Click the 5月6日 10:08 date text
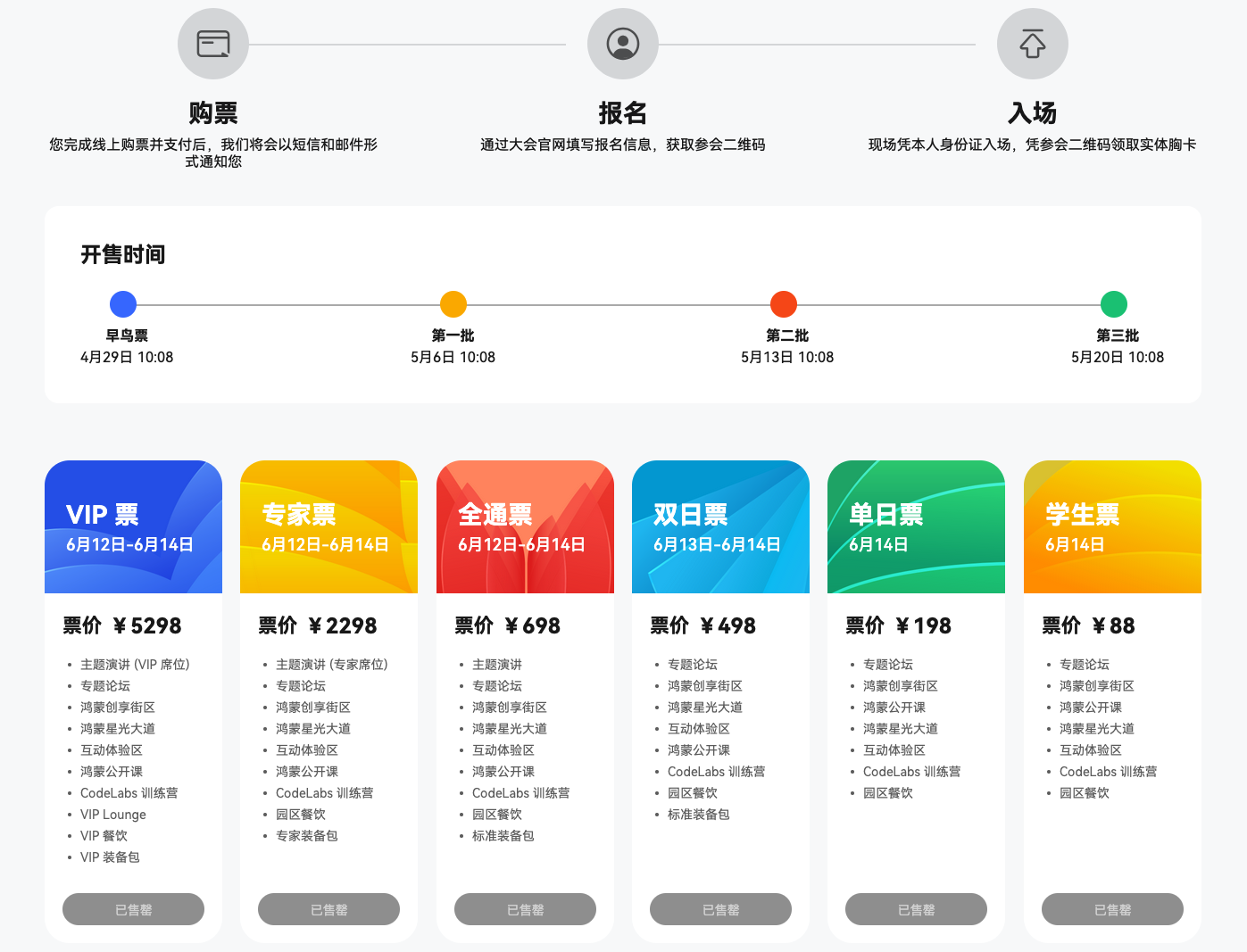The width and height of the screenshot is (1247, 952). pos(453,357)
